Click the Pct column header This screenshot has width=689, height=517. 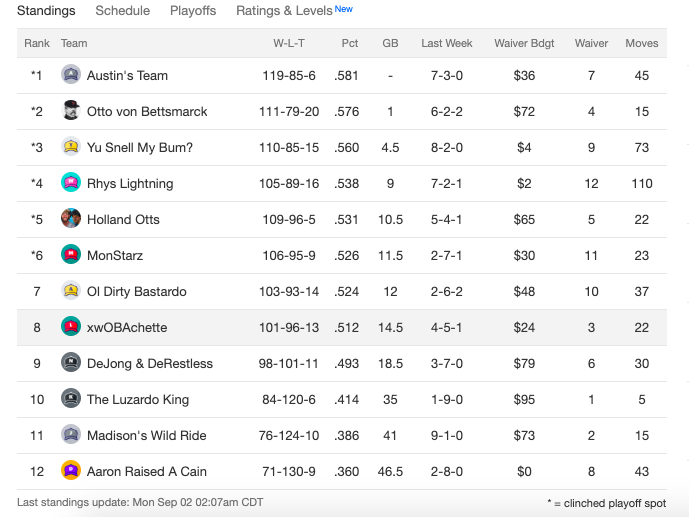[x=350, y=43]
